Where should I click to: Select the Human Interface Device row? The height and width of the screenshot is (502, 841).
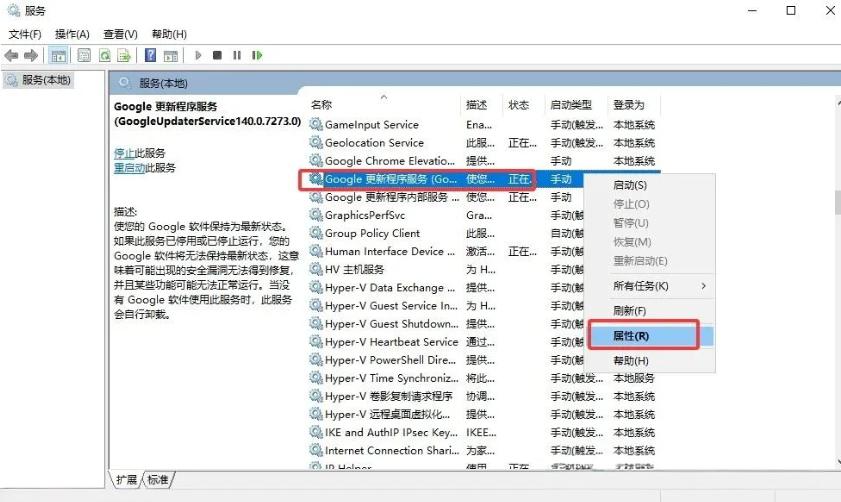click(445, 252)
